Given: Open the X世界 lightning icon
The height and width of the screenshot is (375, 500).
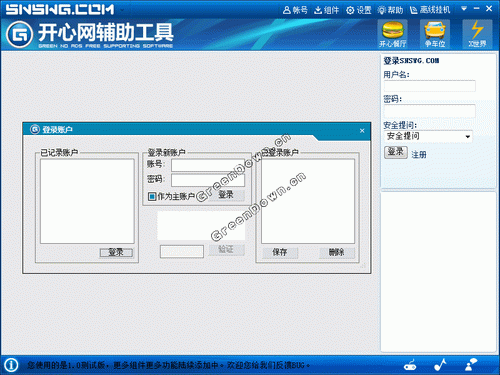Looking at the screenshot, I should [477, 34].
